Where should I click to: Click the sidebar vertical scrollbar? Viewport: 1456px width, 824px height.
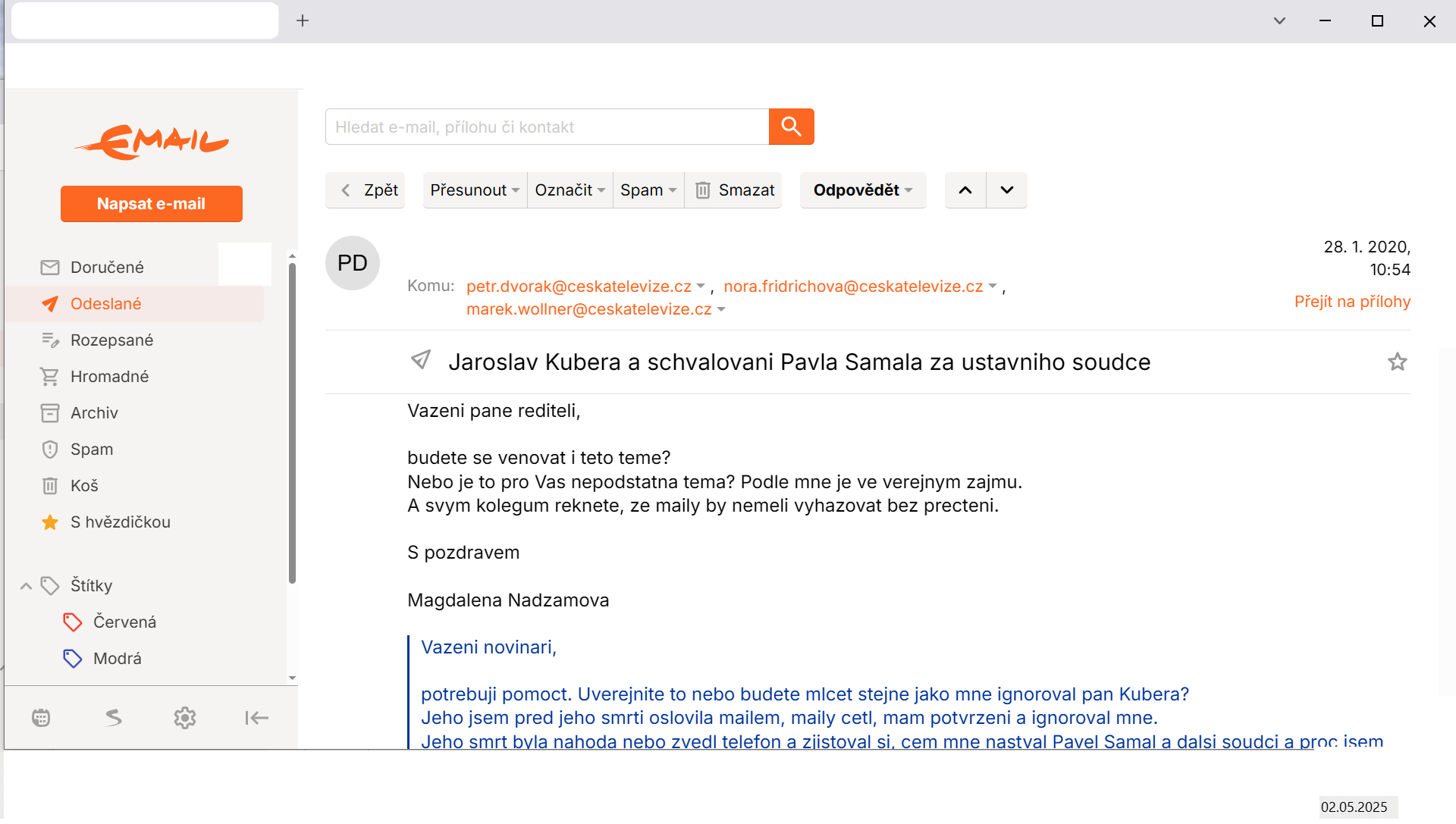point(293,423)
